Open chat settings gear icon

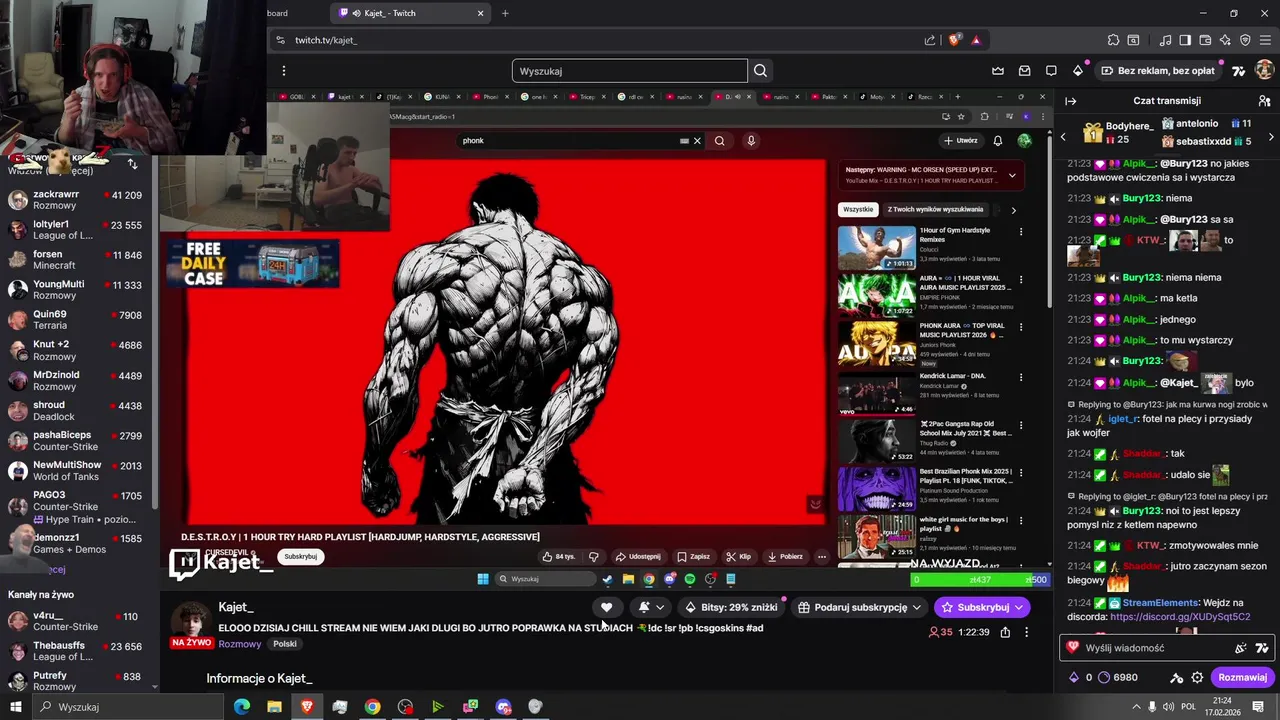[1197, 677]
